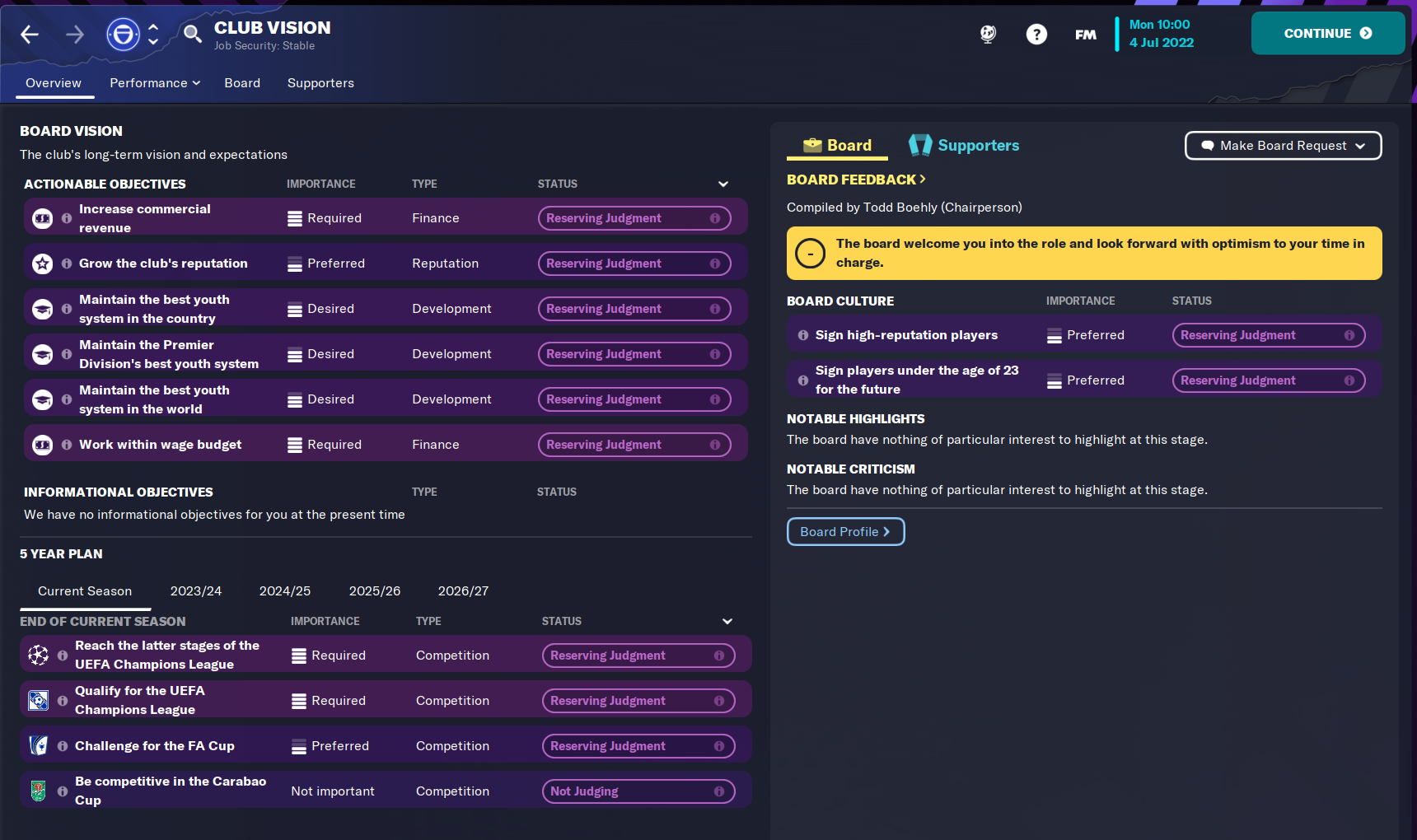Switch to the Board feedback tab
Image resolution: width=1417 pixels, height=840 pixels.
click(837, 146)
